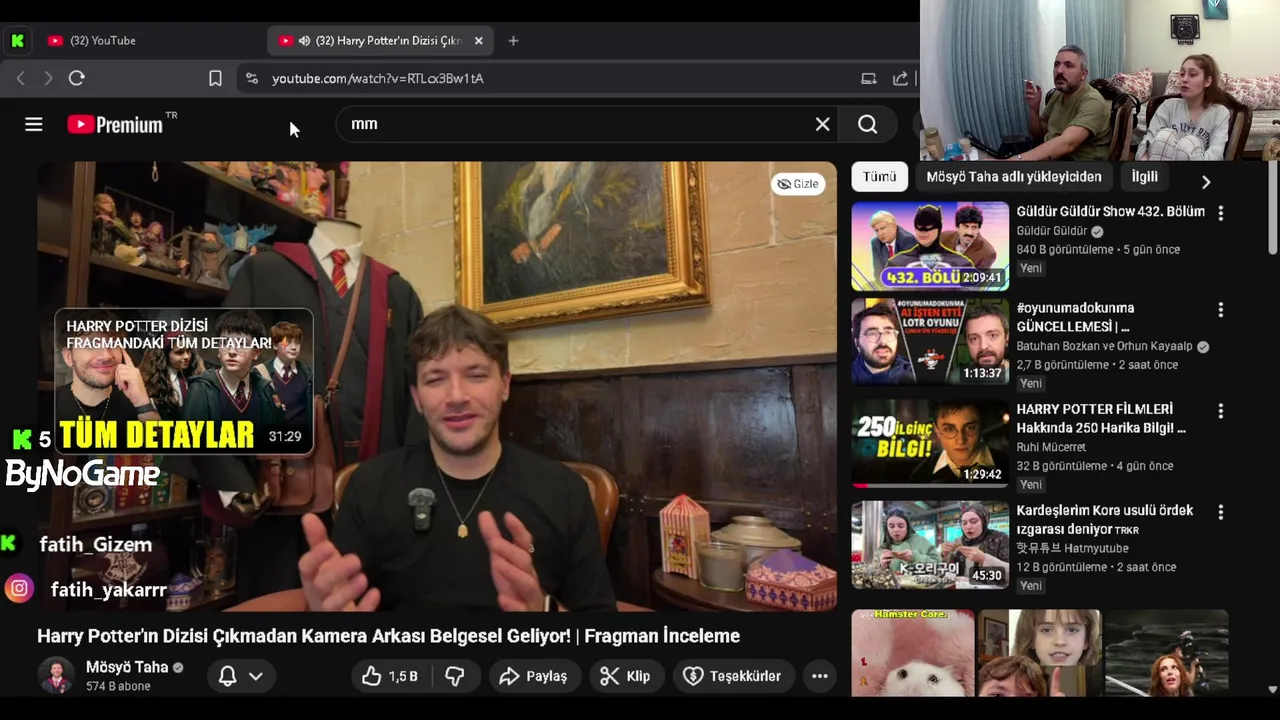Hide the end-card with Gizle
The width and height of the screenshot is (1280, 720).
pos(798,184)
